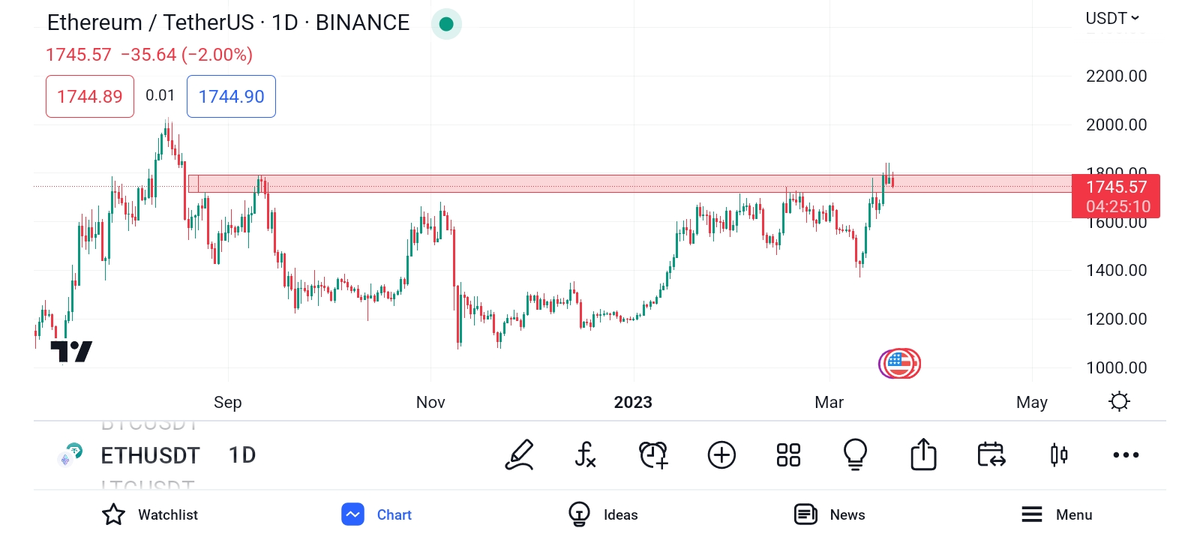
Task: Change chart type with candlestick icon
Action: click(1058, 455)
